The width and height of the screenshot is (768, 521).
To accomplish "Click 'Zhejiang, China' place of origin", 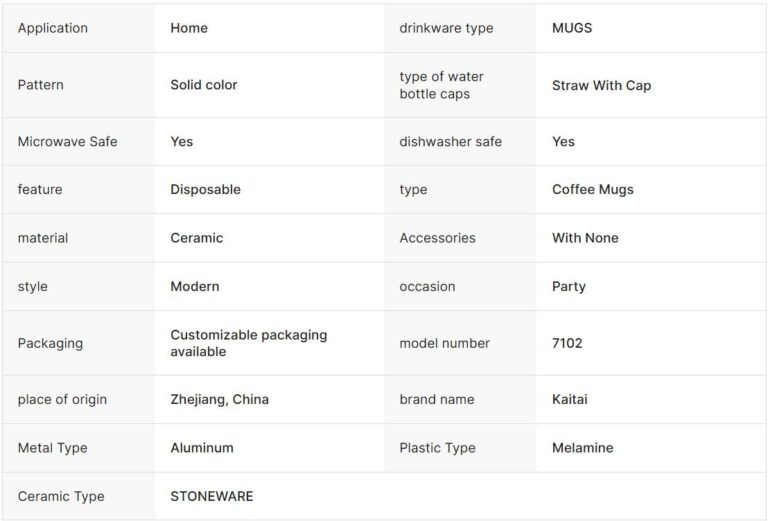I will 219,399.
